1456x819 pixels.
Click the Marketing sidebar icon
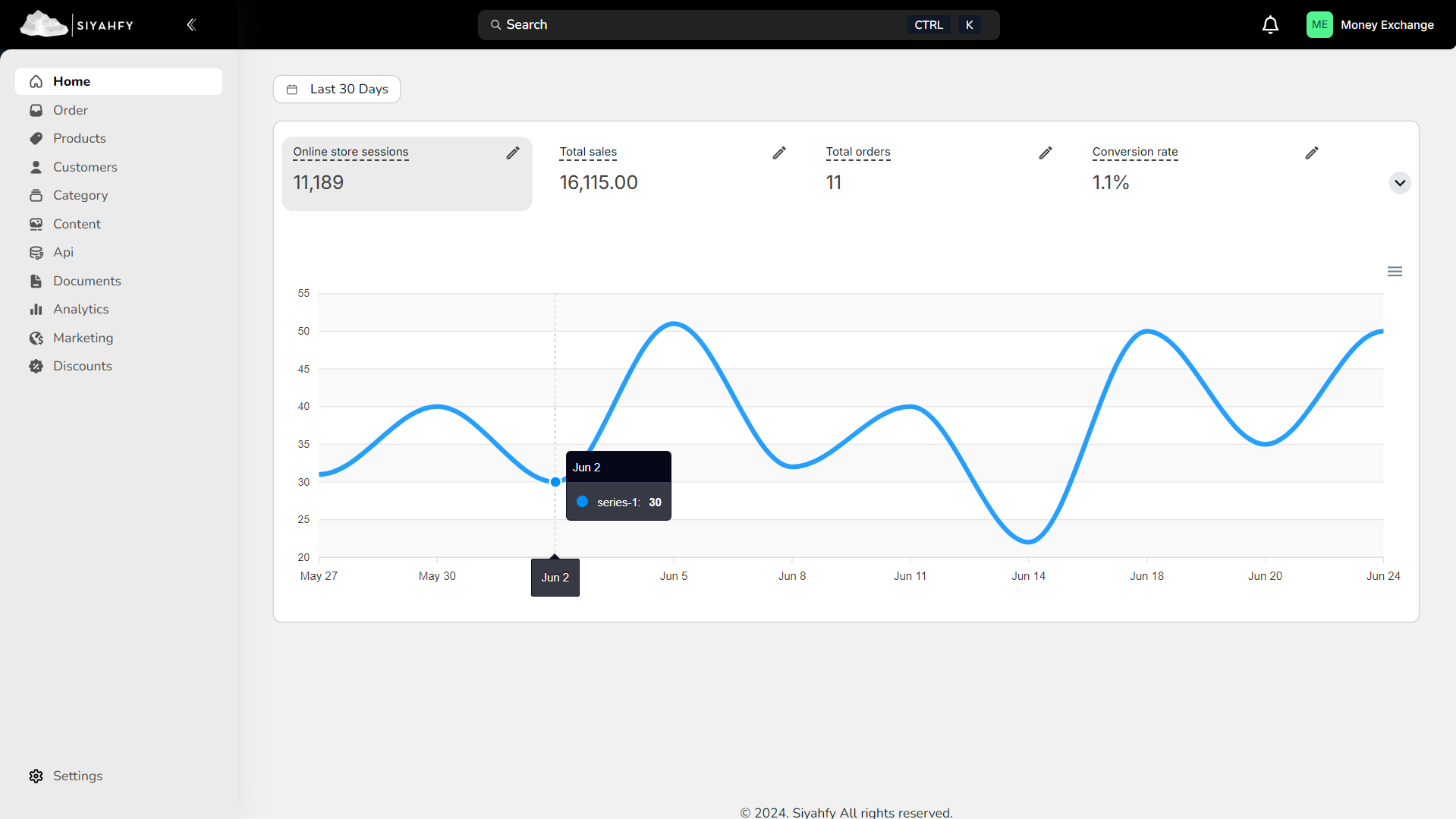36,338
